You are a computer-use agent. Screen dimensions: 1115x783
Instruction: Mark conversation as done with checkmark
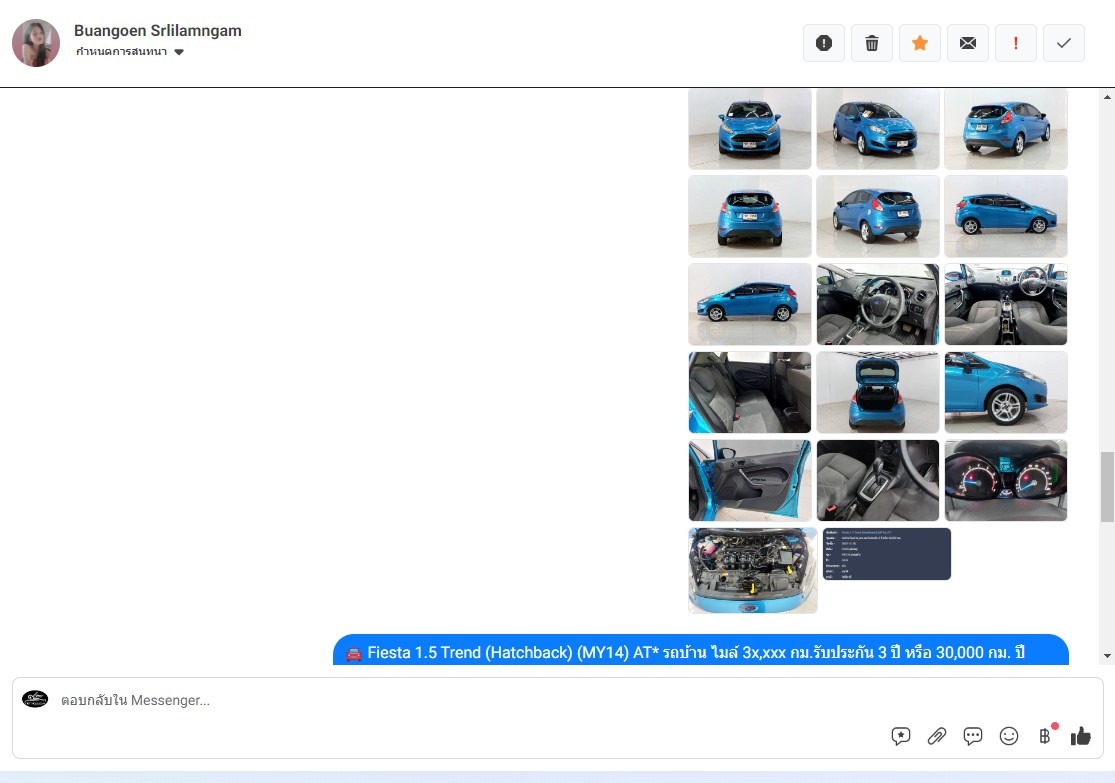pos(1064,43)
